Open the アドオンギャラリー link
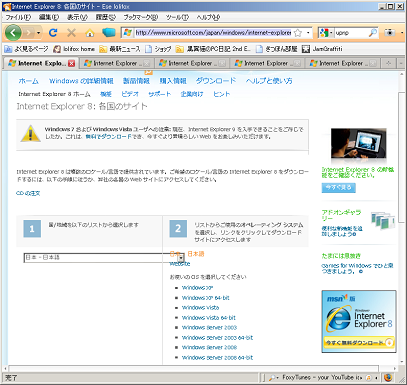The image size is (407, 385). point(341,215)
